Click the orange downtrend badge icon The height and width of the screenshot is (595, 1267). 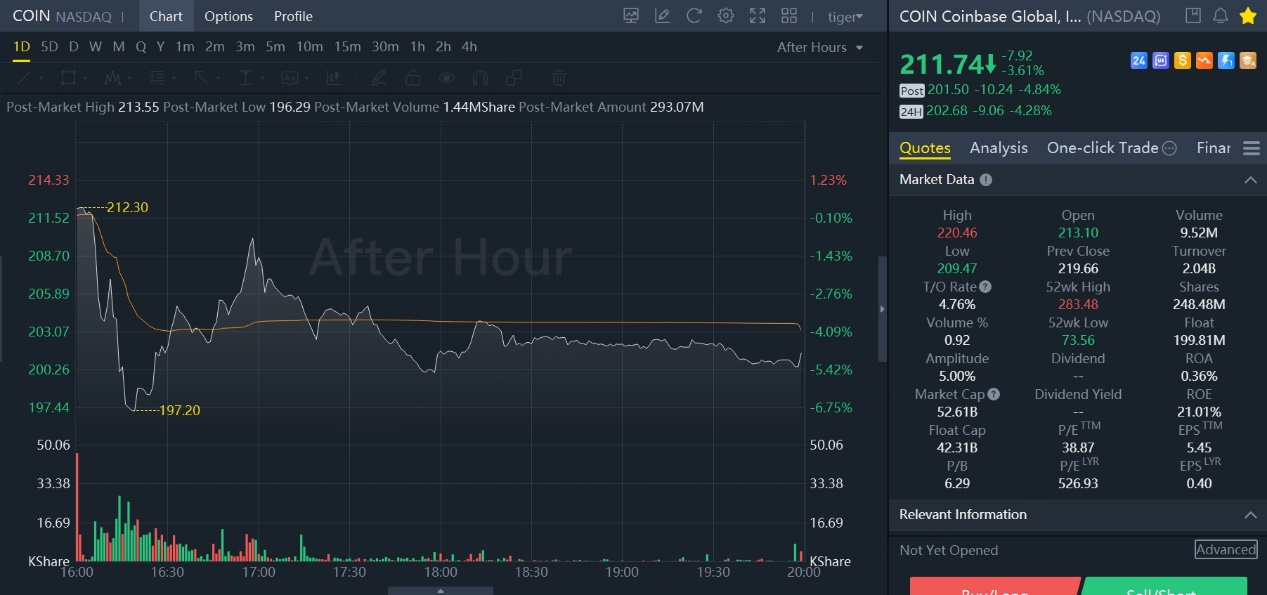pyautogui.click(x=1204, y=61)
